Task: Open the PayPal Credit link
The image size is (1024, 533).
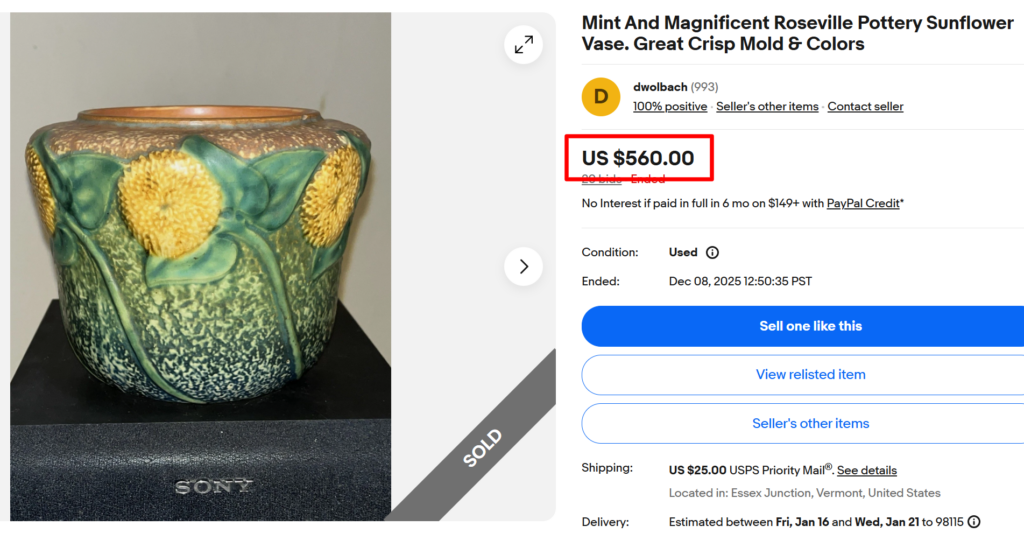Action: point(862,204)
